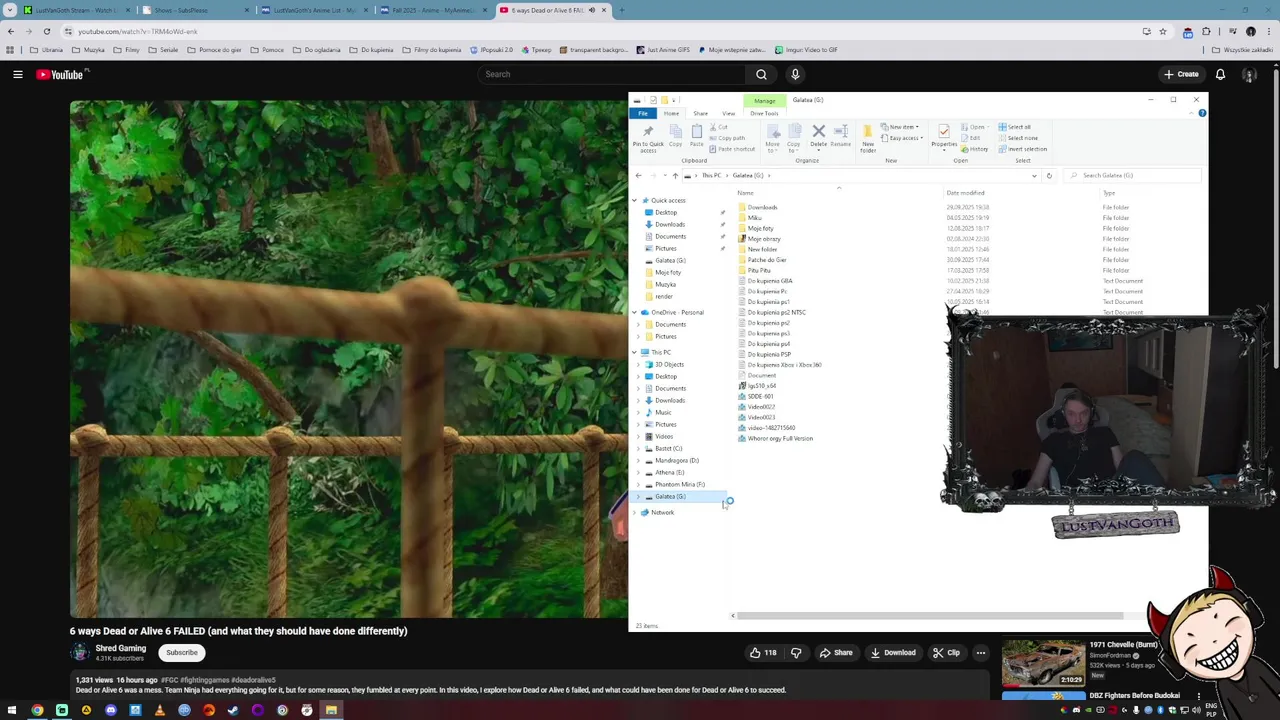
Task: Expand Bastet (C:) drive node
Action: 638,448
